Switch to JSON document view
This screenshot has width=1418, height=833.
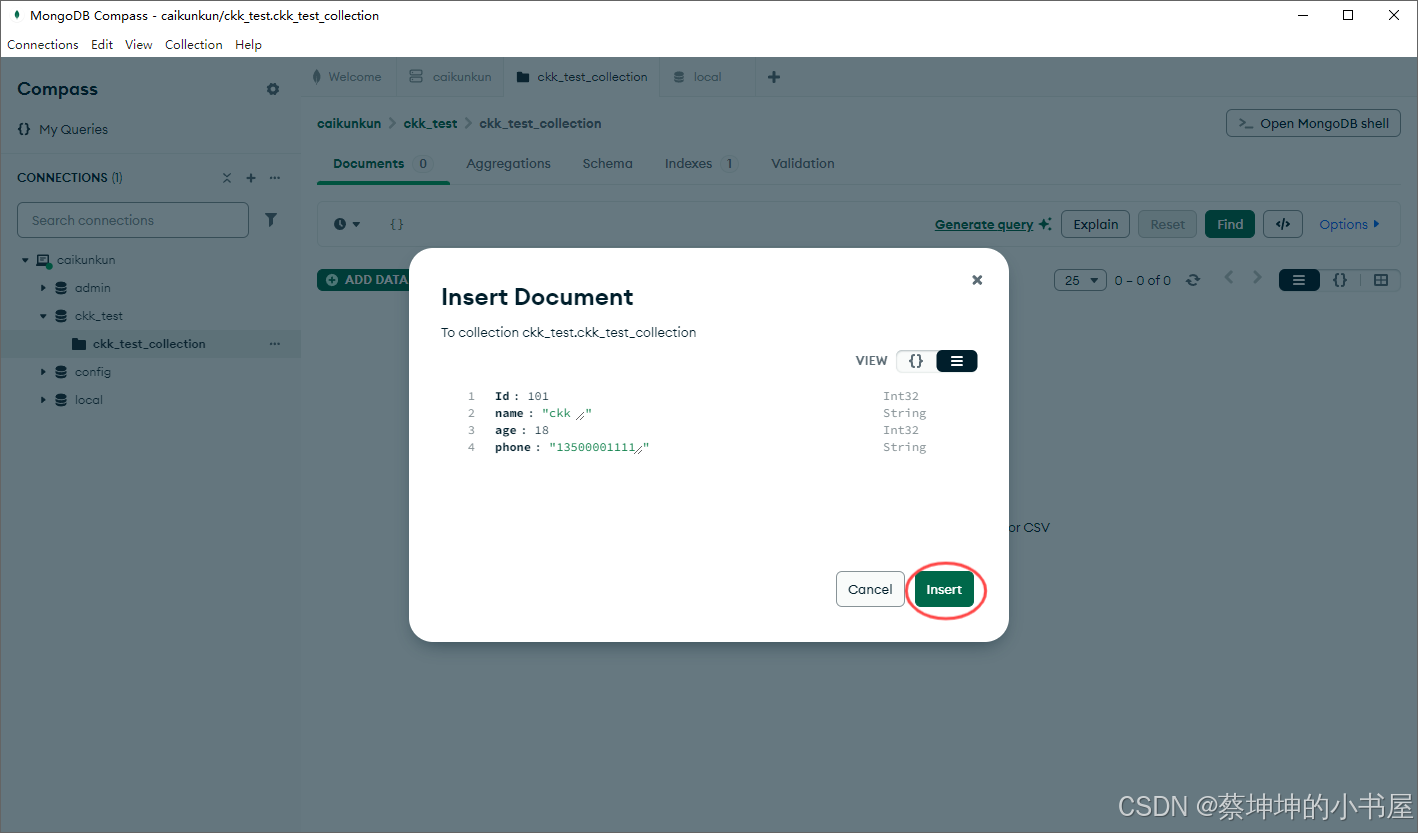(1340, 280)
